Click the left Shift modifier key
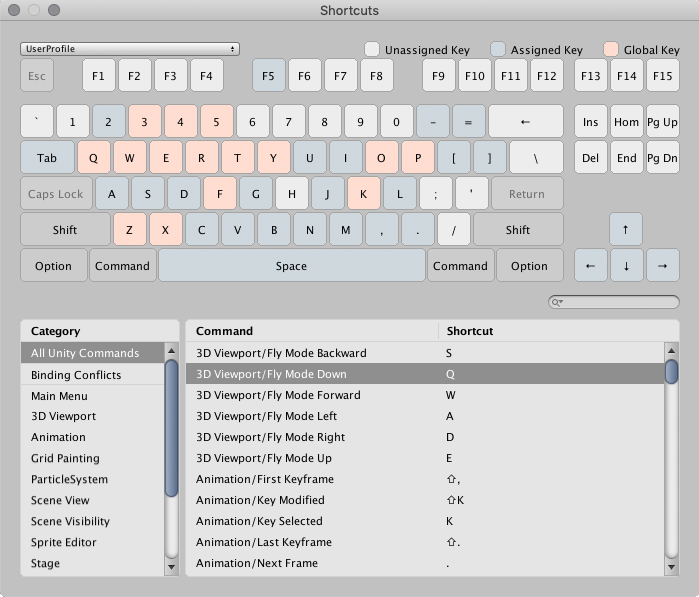 click(65, 230)
